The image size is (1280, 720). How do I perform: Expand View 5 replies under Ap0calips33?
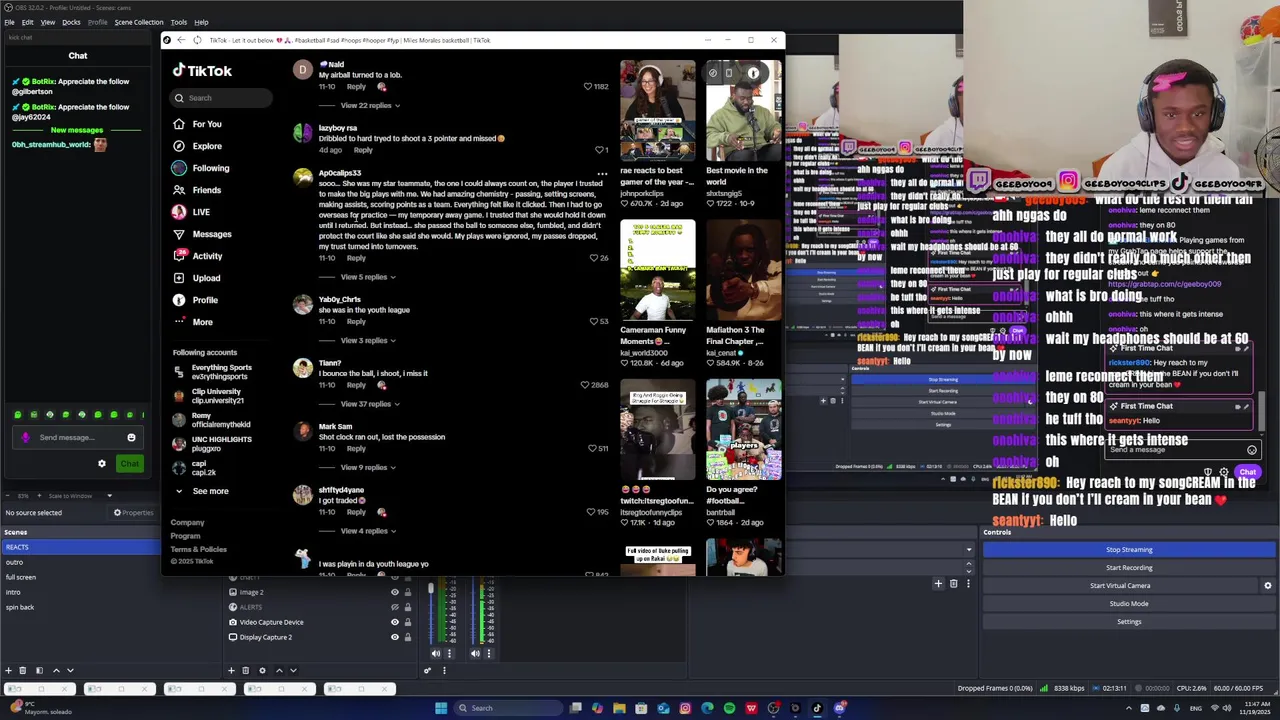pos(368,277)
